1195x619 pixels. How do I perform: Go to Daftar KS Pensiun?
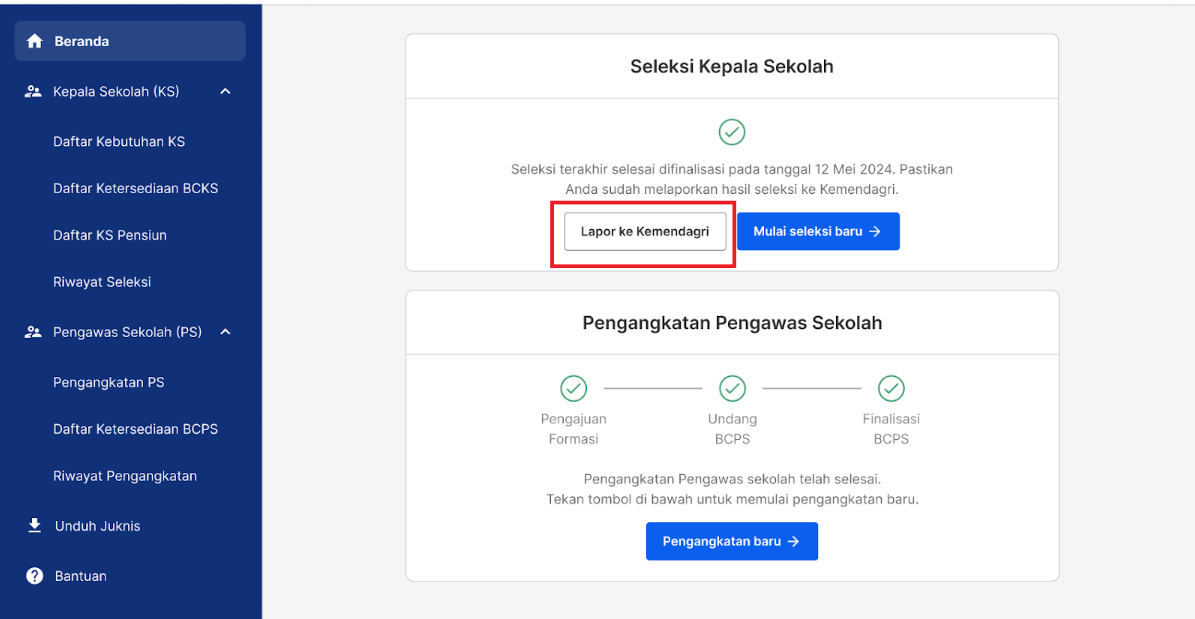point(110,236)
